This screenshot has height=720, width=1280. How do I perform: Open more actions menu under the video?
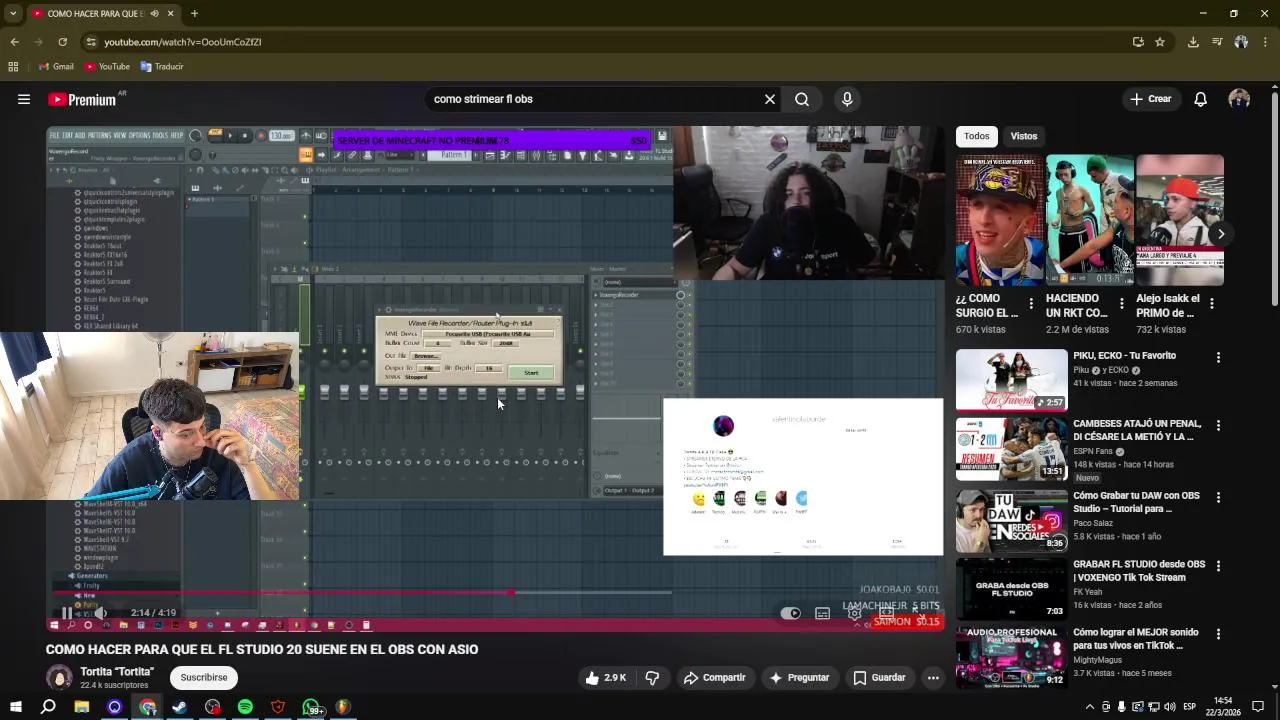tap(933, 678)
